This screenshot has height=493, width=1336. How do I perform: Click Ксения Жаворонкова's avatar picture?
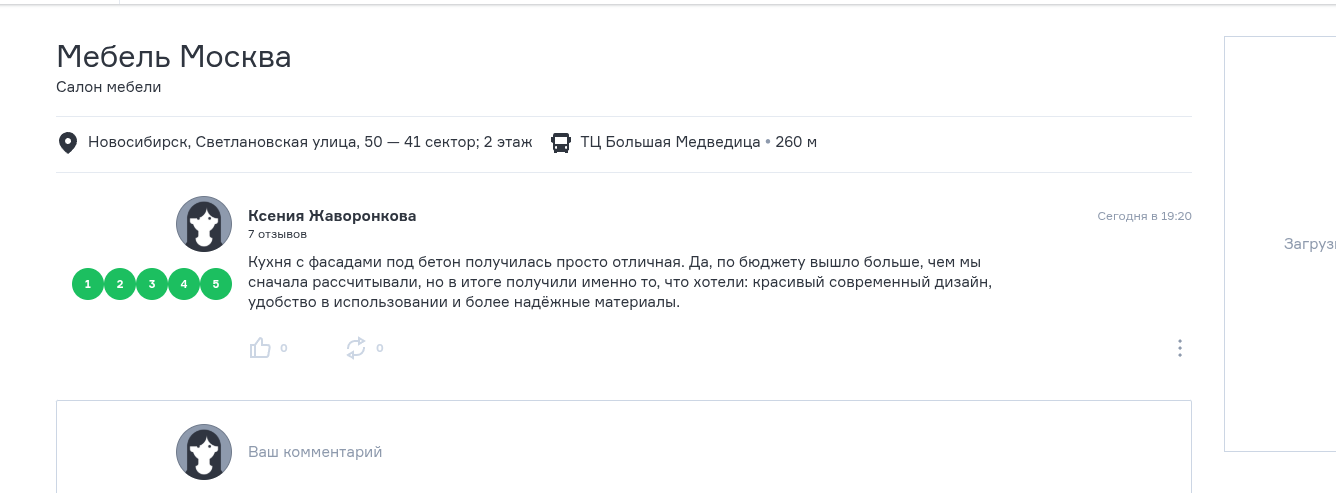[204, 224]
